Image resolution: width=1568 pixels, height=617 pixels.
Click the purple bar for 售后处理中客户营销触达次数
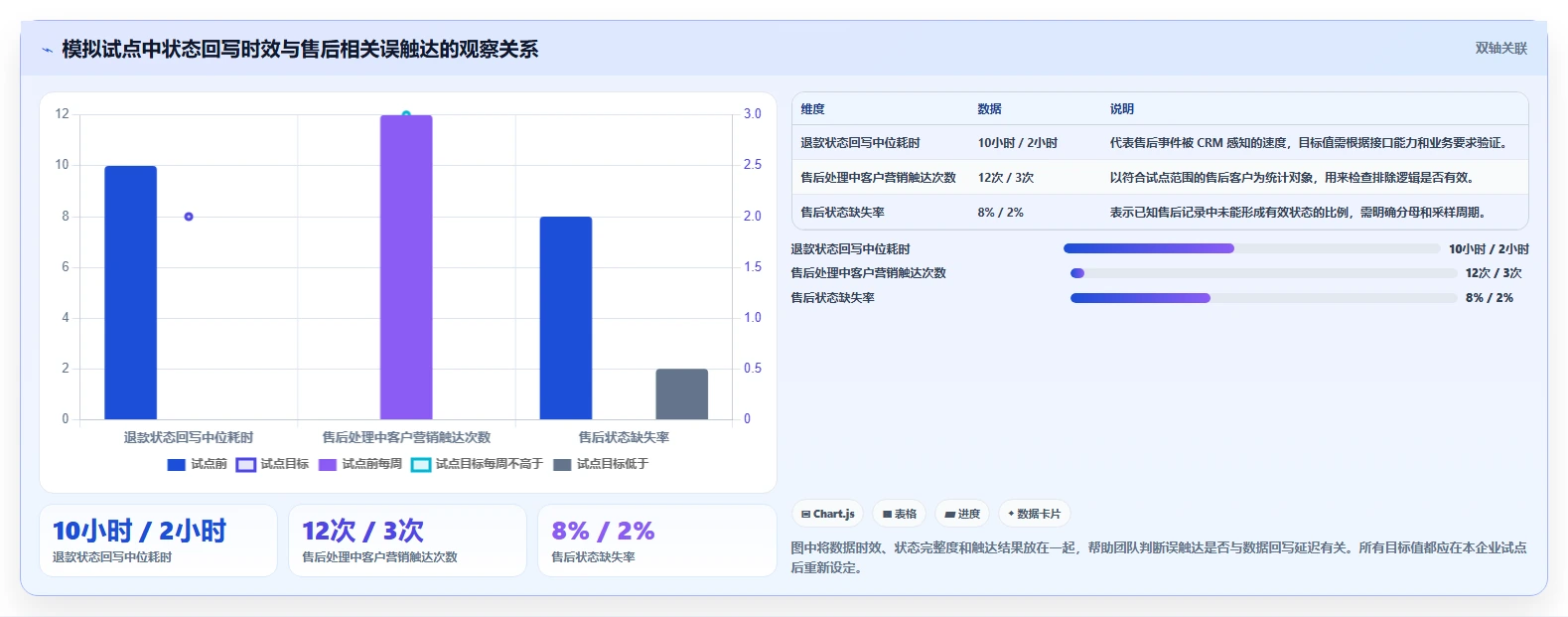coord(406,267)
